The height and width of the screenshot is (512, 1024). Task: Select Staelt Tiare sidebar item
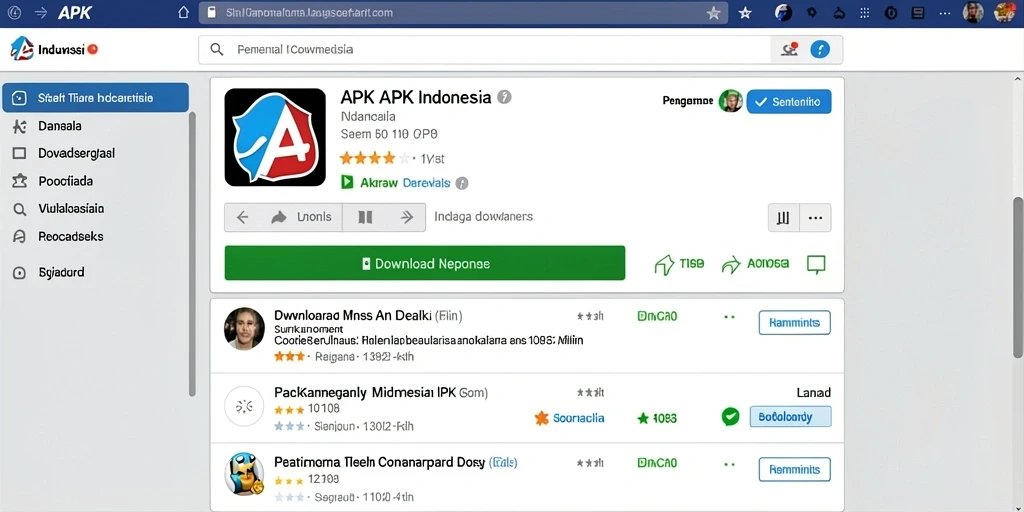pyautogui.click(x=95, y=98)
